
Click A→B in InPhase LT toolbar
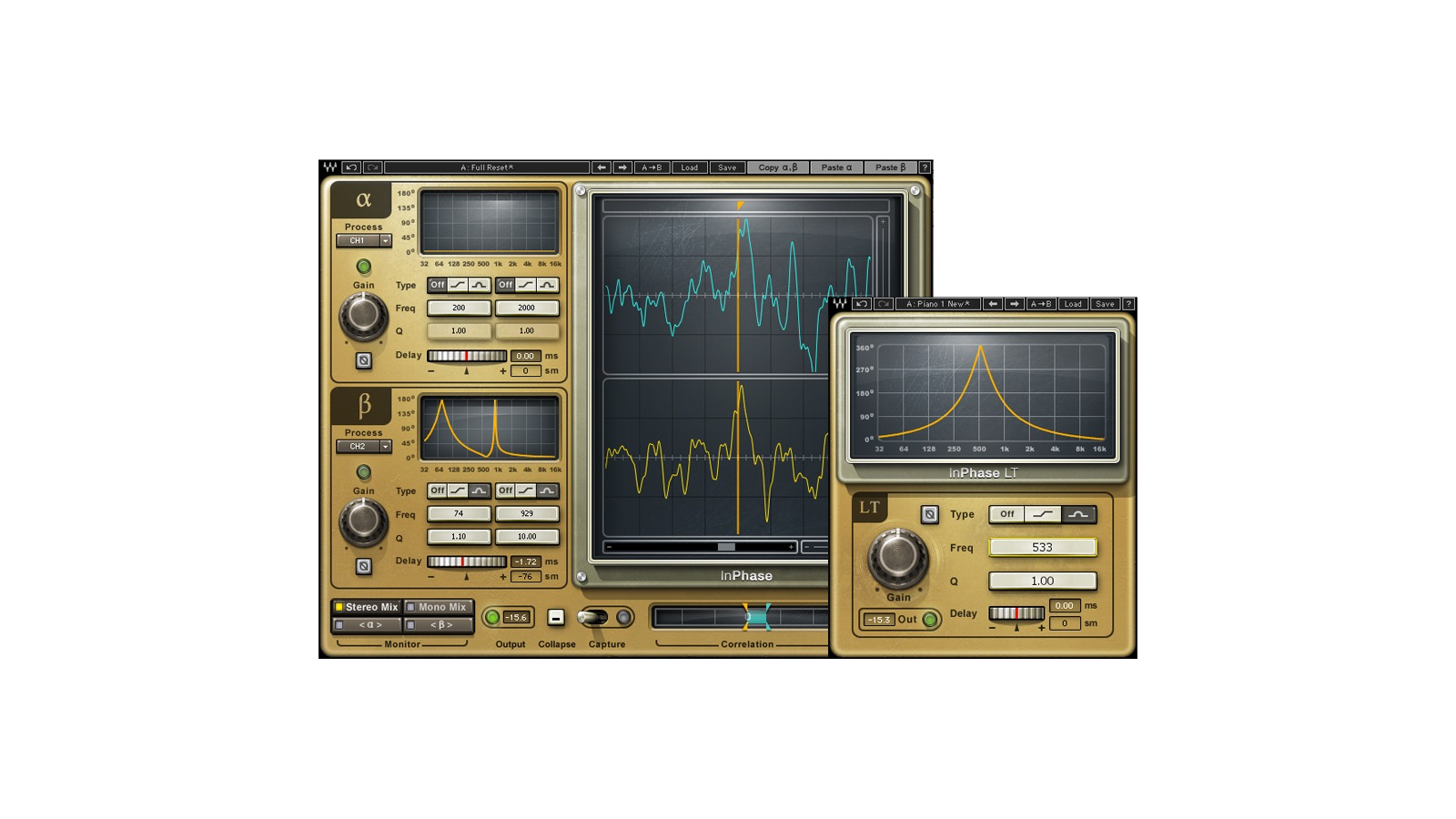click(1041, 304)
